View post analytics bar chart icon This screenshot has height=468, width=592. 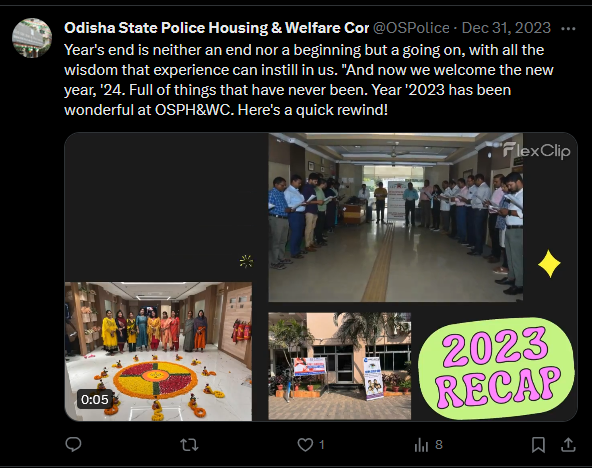click(x=421, y=445)
